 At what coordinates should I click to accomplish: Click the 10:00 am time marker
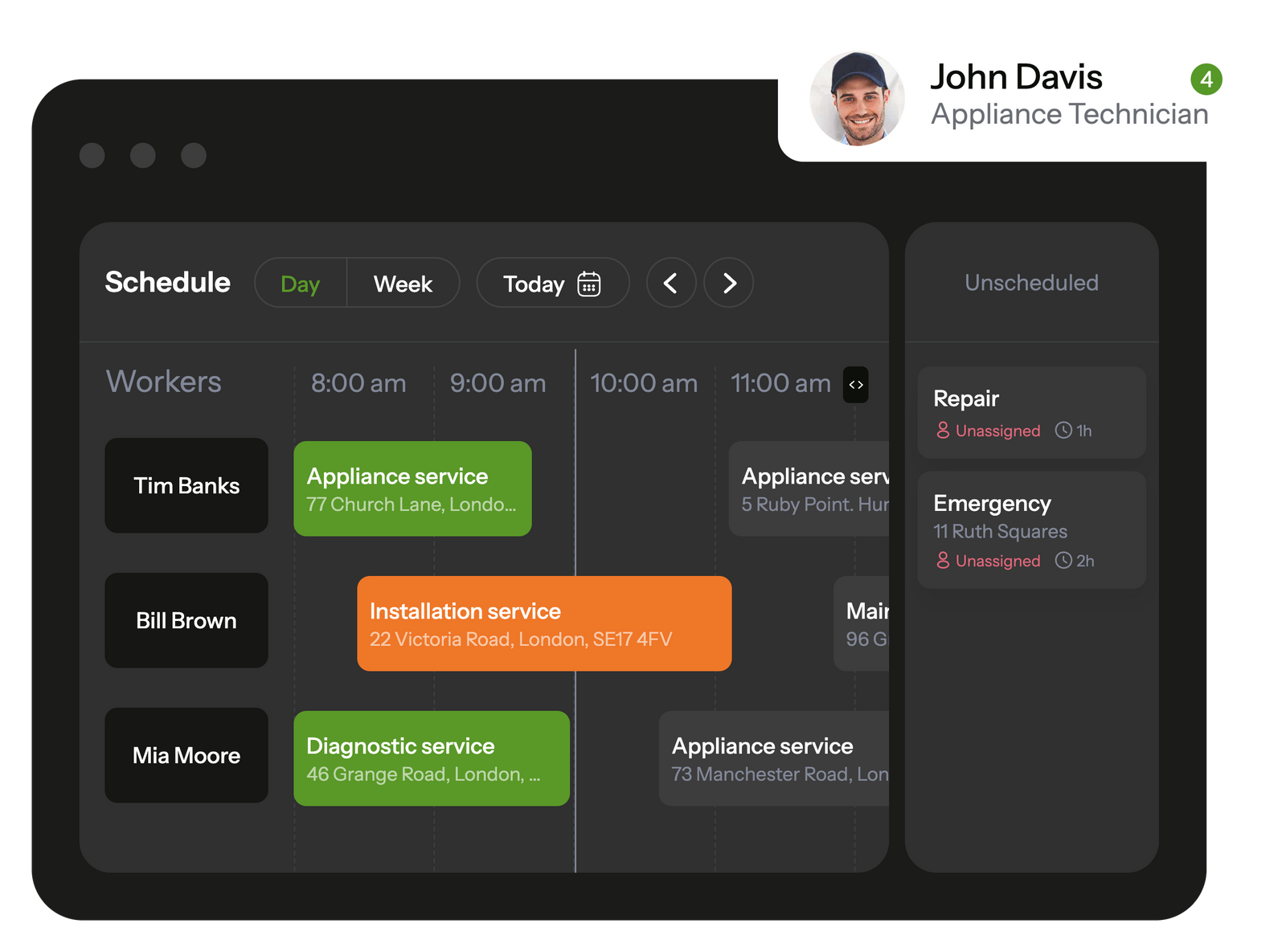coord(644,383)
